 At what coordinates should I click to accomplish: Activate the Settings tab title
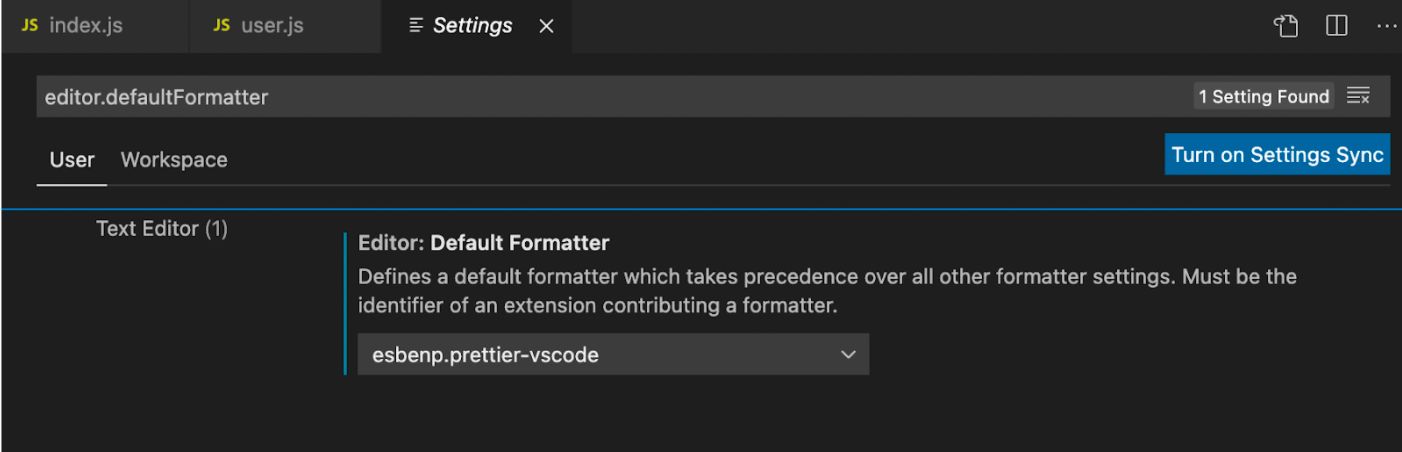472,26
